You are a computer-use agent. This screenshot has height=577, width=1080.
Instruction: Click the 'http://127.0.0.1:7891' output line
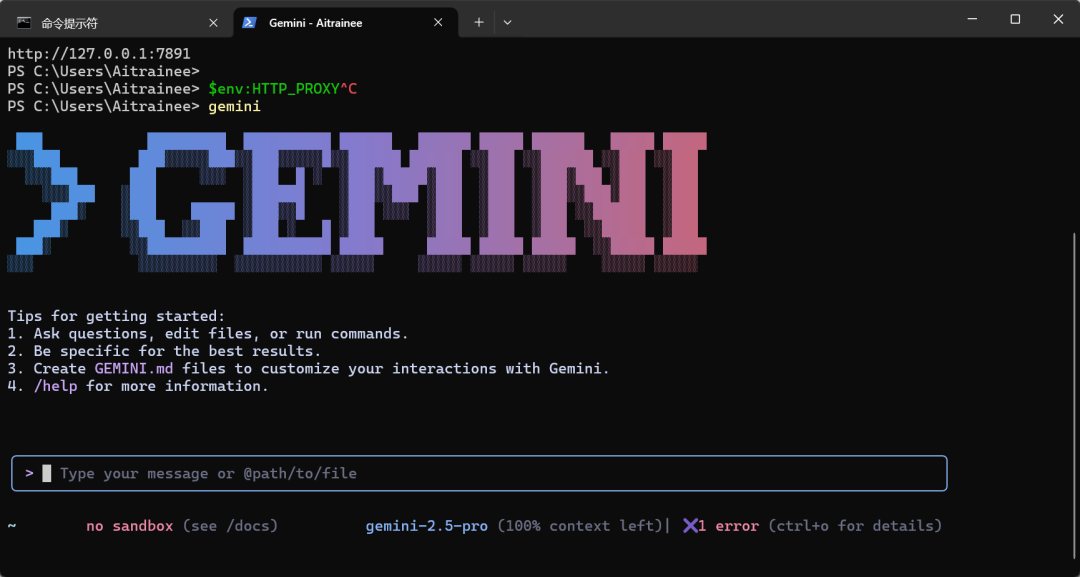(99, 54)
